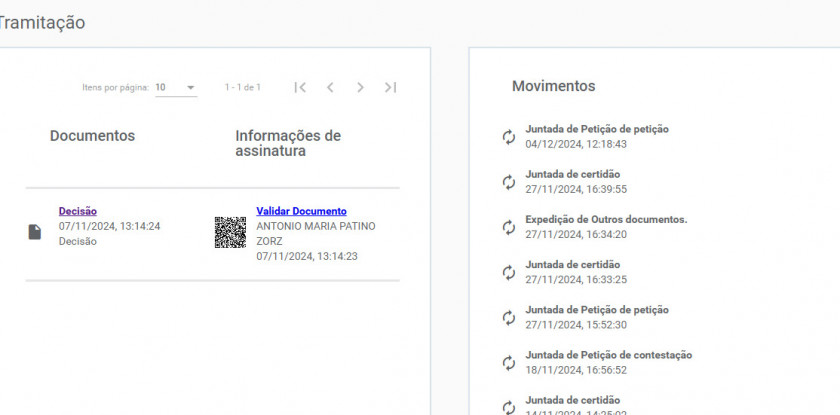Click icon for Petição de petição 15:52:30
The image size is (840, 415).
click(x=509, y=317)
